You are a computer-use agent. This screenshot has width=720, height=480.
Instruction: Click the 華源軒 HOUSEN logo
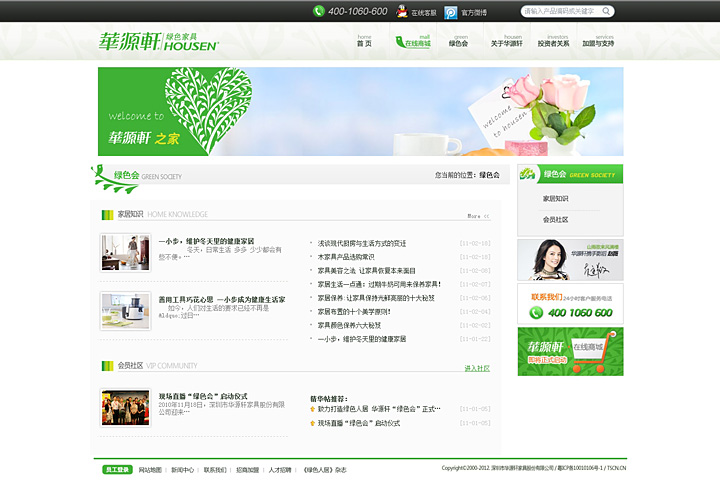pyautogui.click(x=158, y=41)
